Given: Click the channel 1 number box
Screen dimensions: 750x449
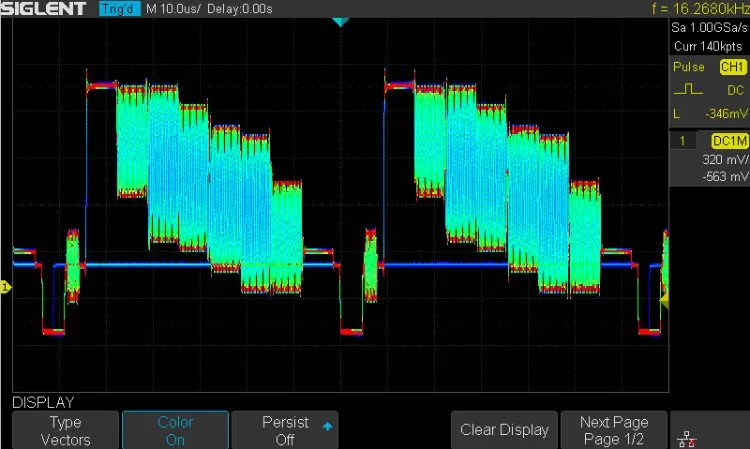Looking at the screenshot, I should [x=682, y=141].
